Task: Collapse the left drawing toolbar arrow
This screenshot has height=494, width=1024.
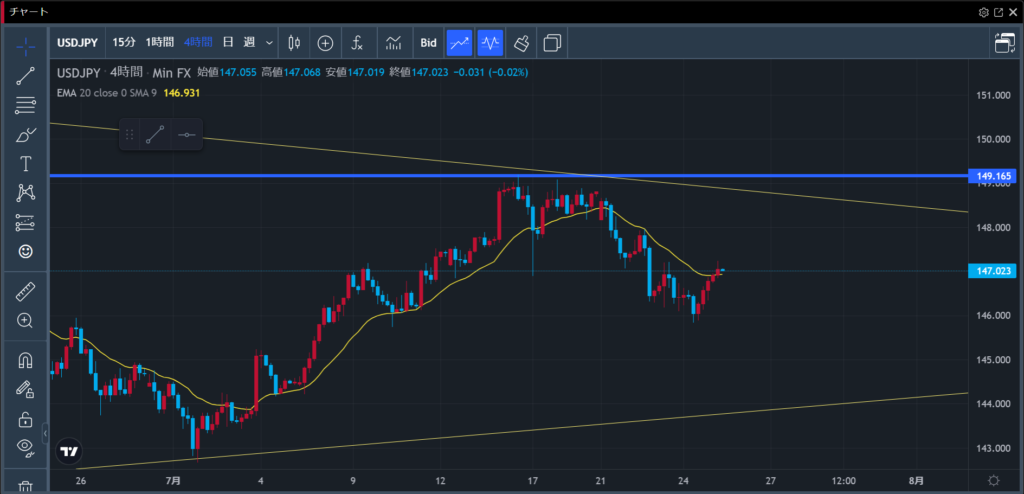Action: [x=45, y=433]
